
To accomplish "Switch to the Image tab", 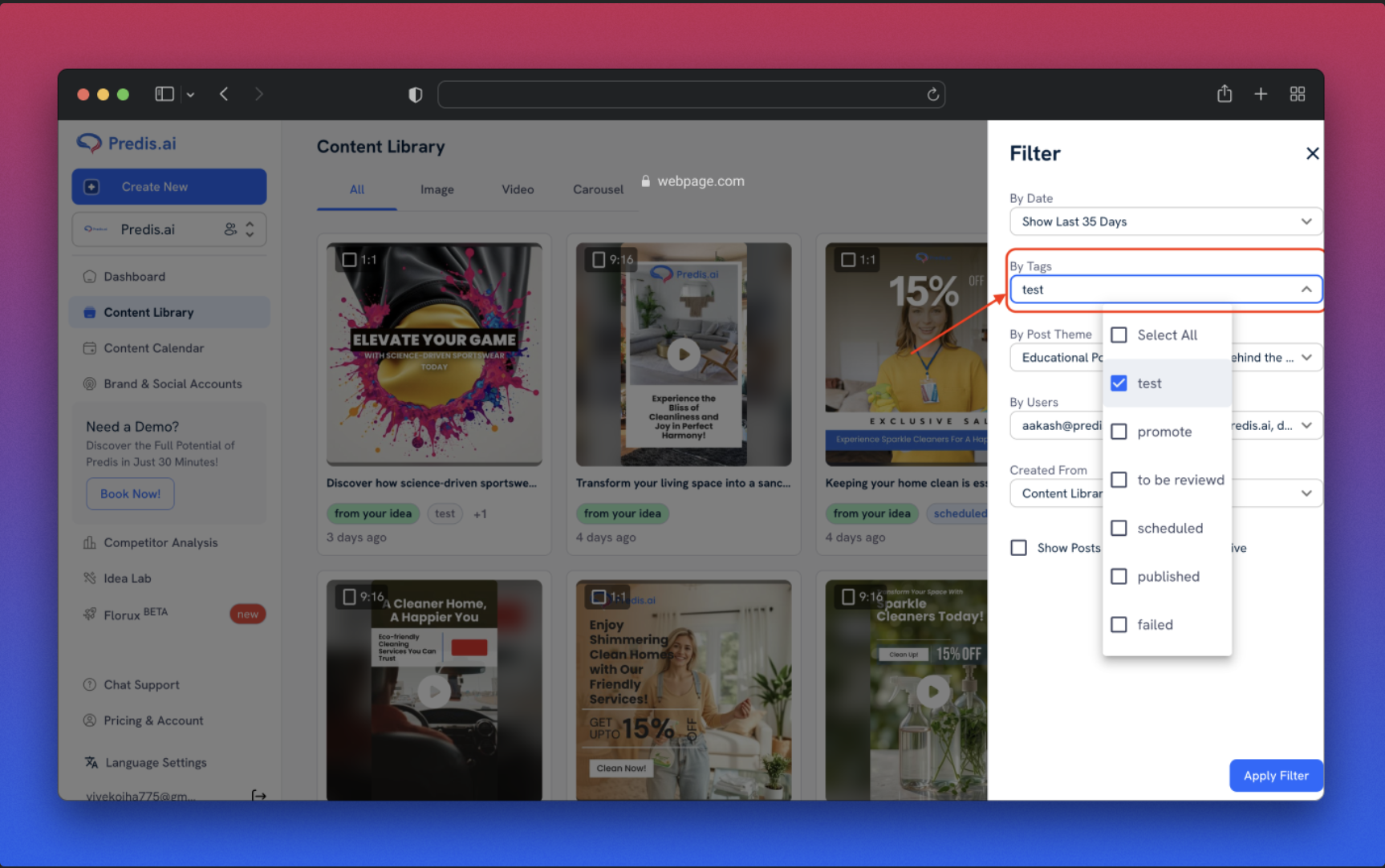I will click(437, 190).
